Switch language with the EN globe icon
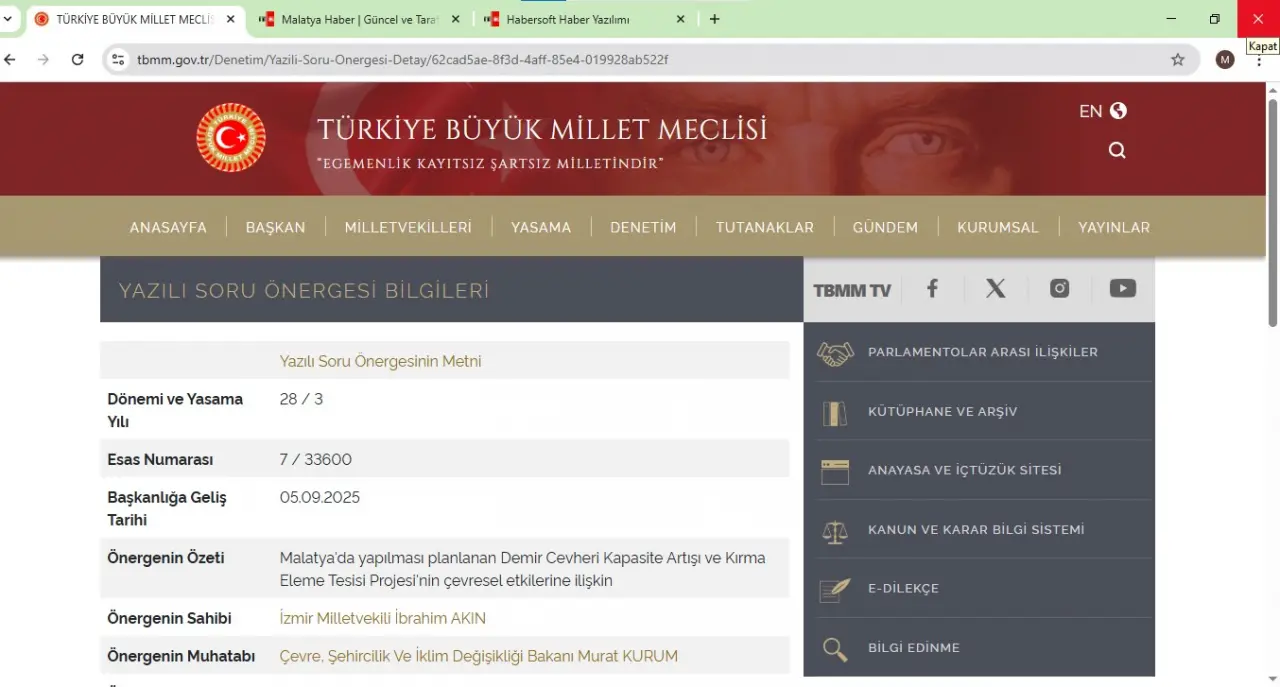 click(1103, 111)
